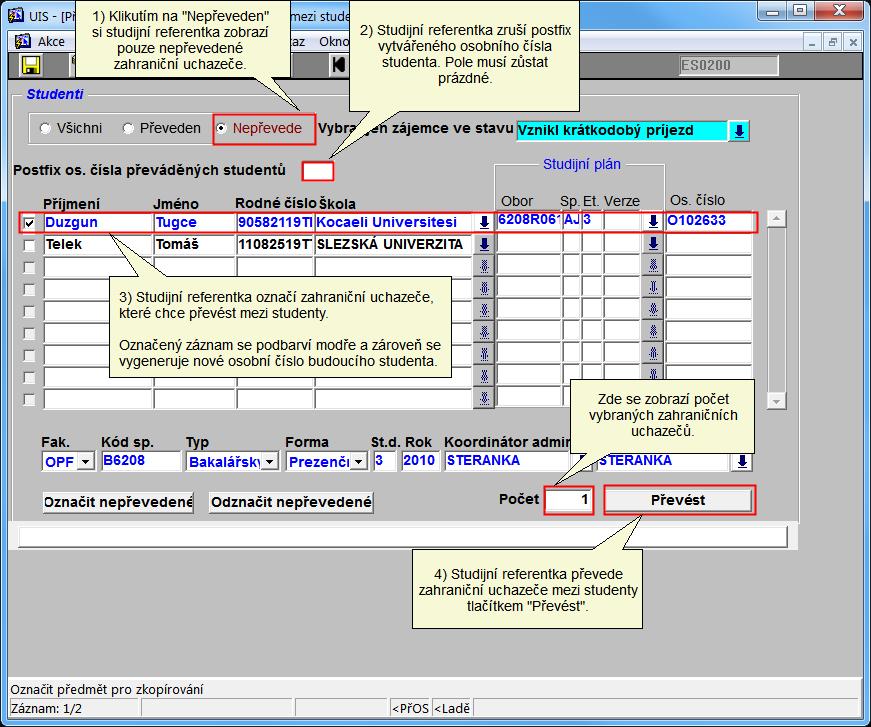Screen dimensions: 871x727
Task: Click the ES0200 form code field
Action: click(728, 66)
